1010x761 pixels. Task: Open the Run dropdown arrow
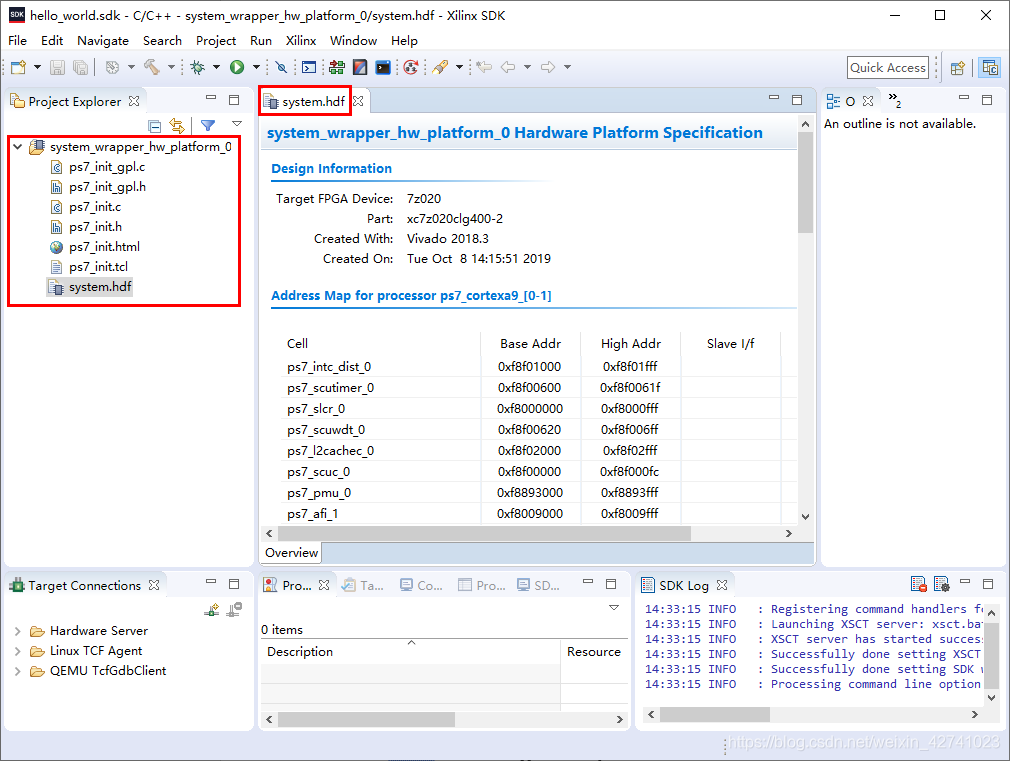click(256, 67)
